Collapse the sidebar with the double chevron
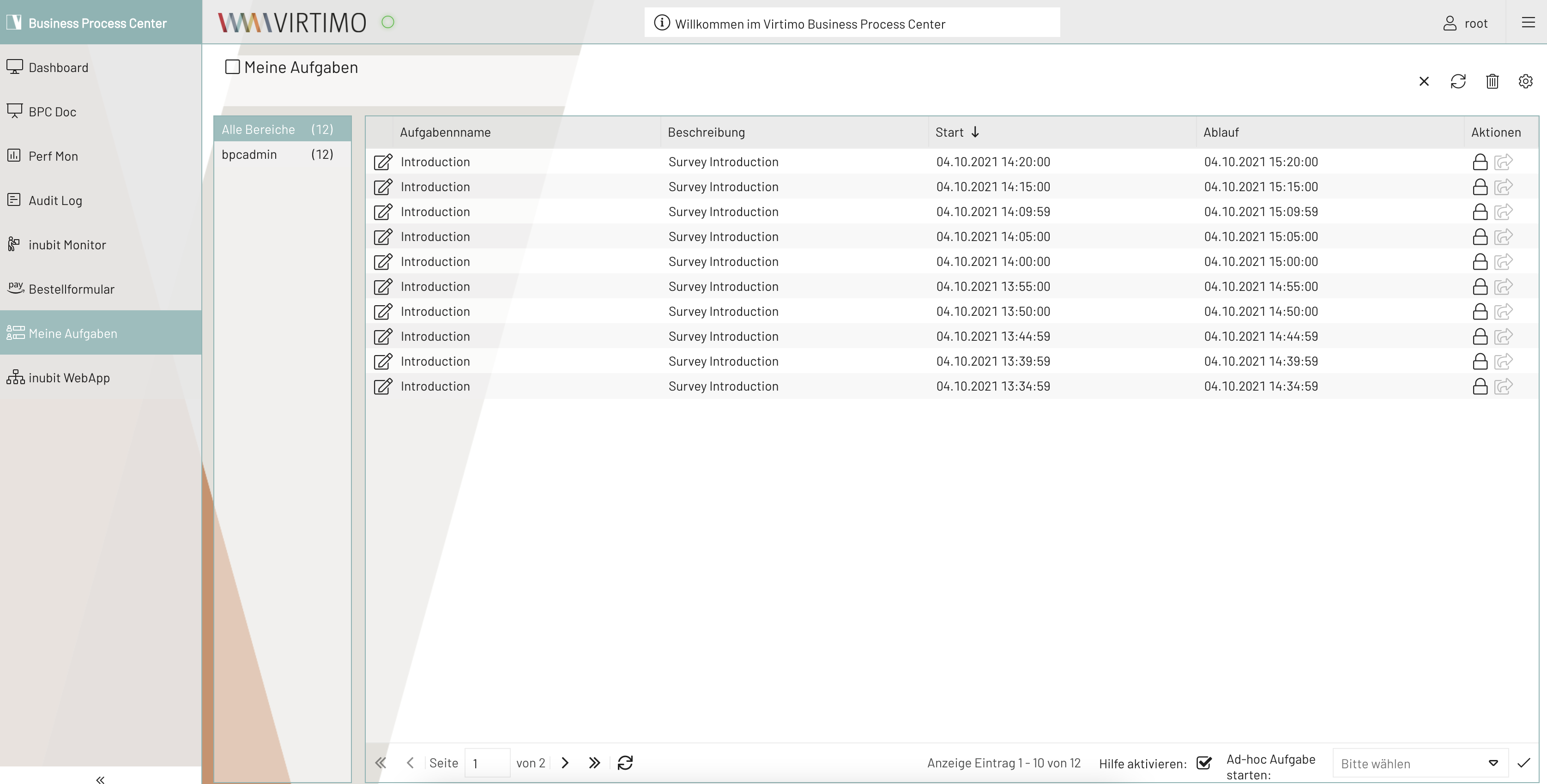 (x=100, y=779)
